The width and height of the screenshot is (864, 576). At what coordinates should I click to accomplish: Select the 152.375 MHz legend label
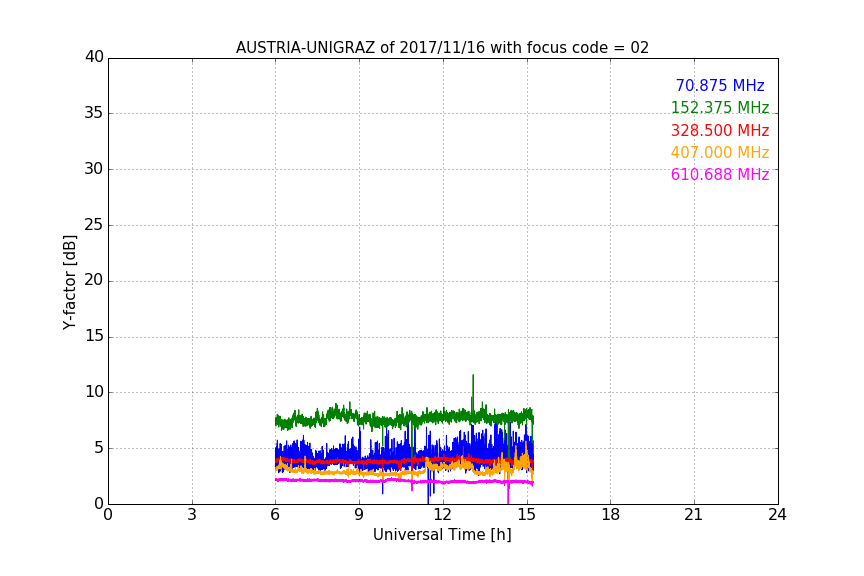[720, 107]
